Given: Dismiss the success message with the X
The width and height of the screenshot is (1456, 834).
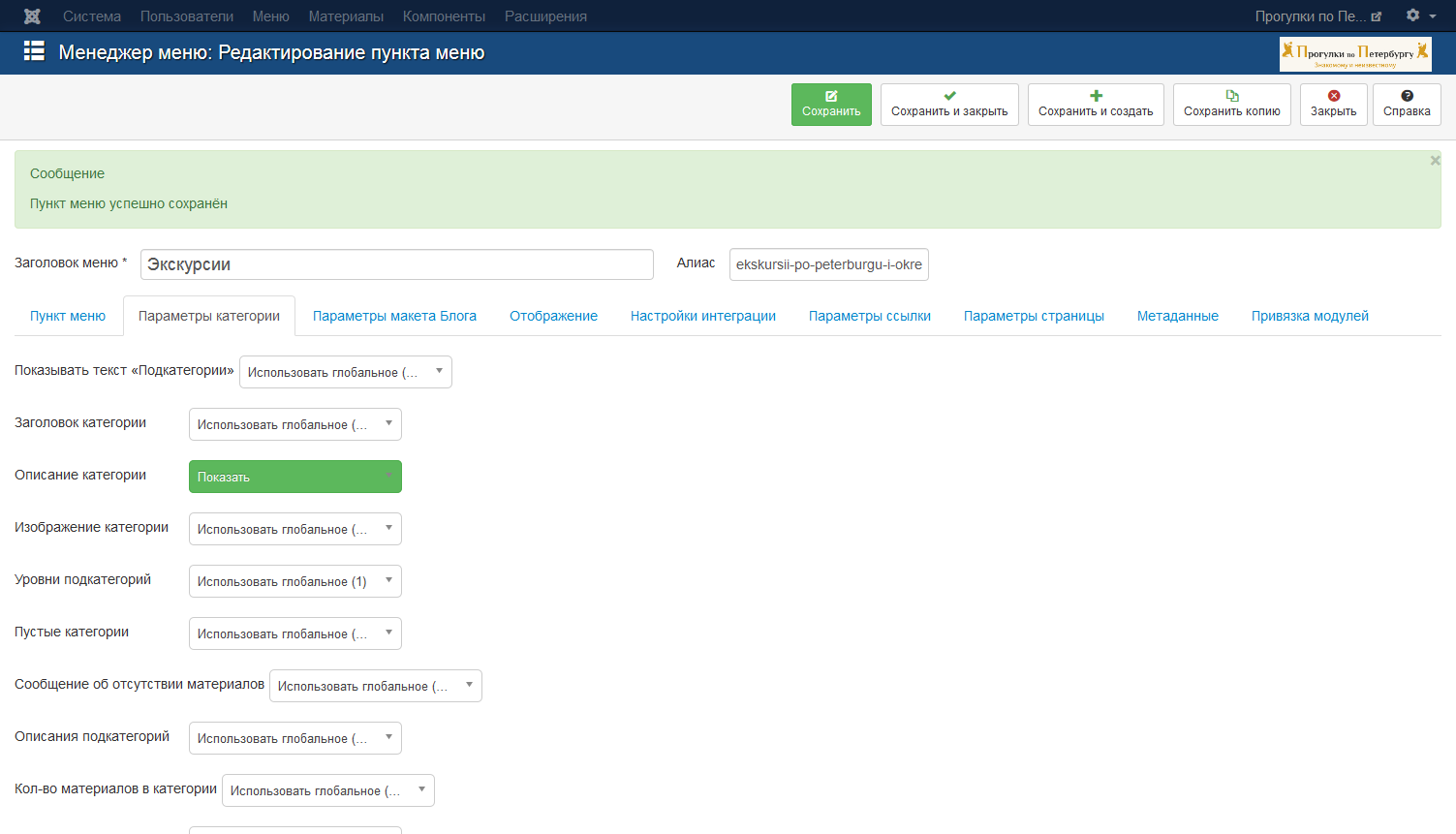Looking at the screenshot, I should [x=1435, y=161].
